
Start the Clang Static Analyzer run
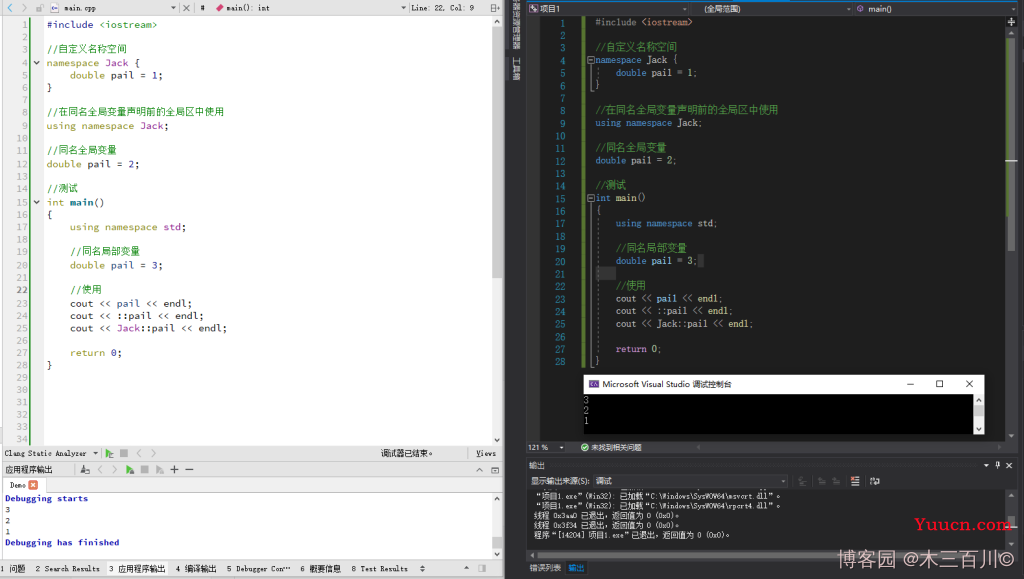pos(109,453)
